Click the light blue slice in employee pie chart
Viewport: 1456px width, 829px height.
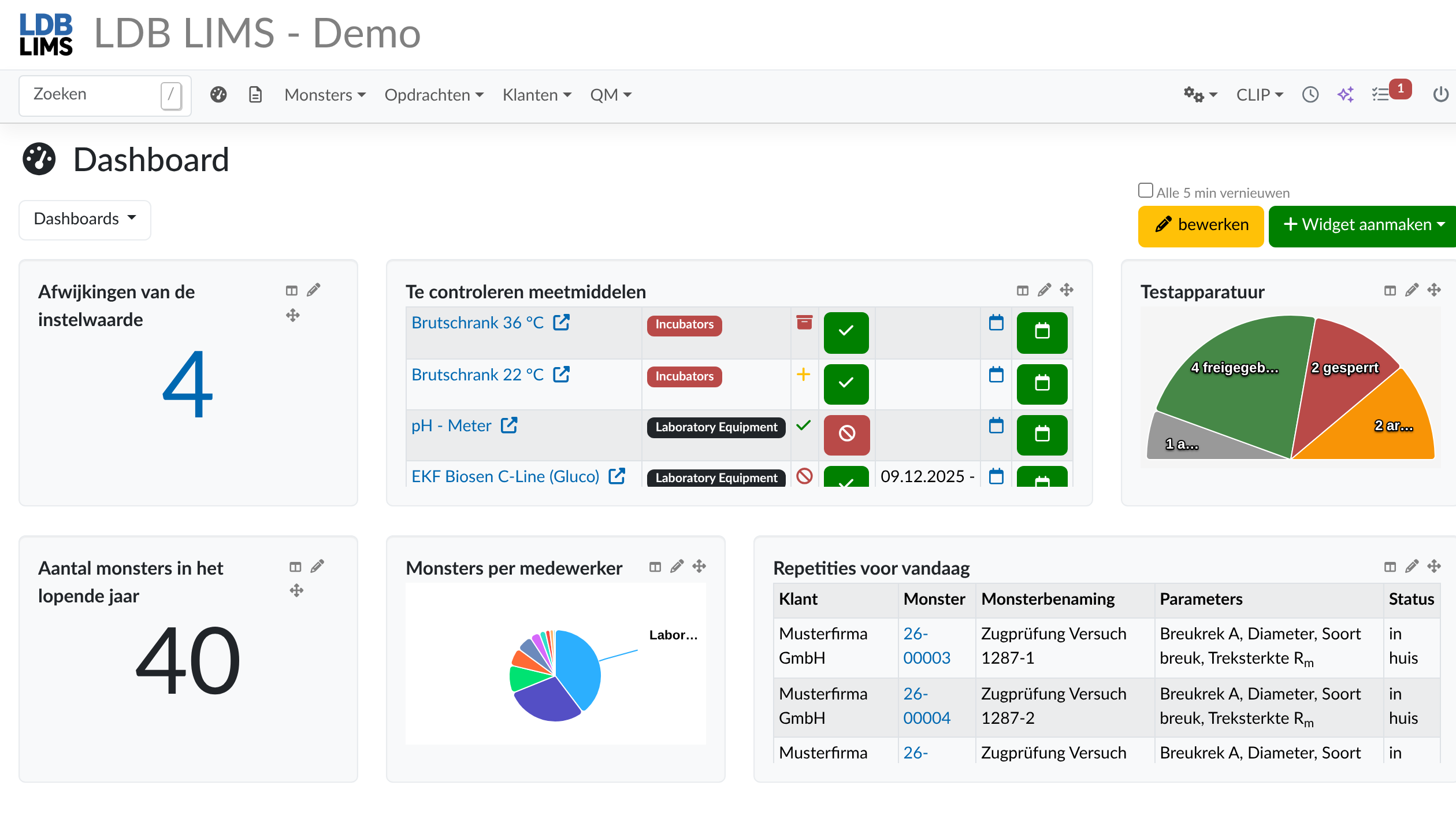click(578, 668)
